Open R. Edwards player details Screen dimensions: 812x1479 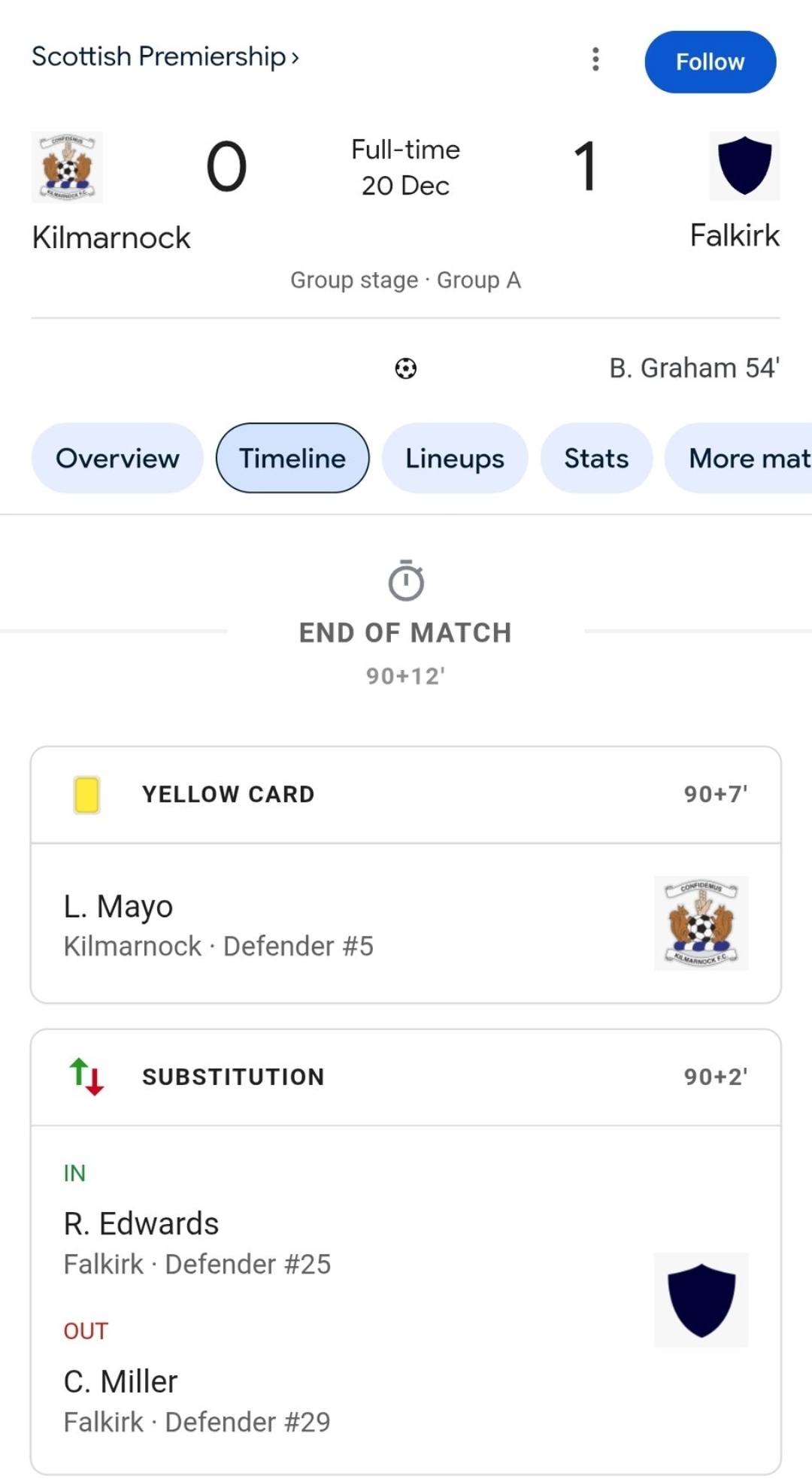coord(141,1224)
